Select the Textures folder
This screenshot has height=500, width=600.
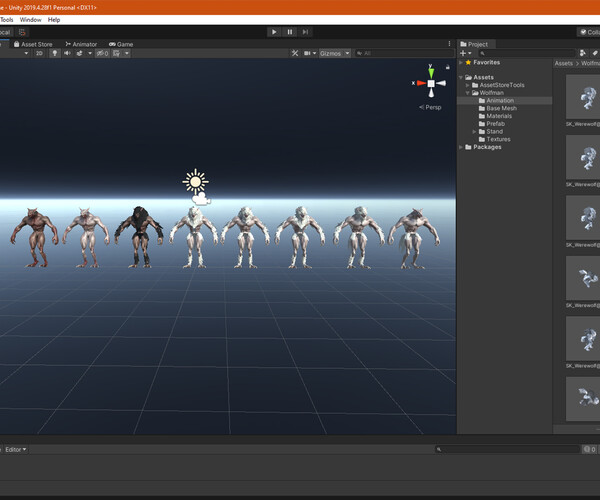[504, 139]
